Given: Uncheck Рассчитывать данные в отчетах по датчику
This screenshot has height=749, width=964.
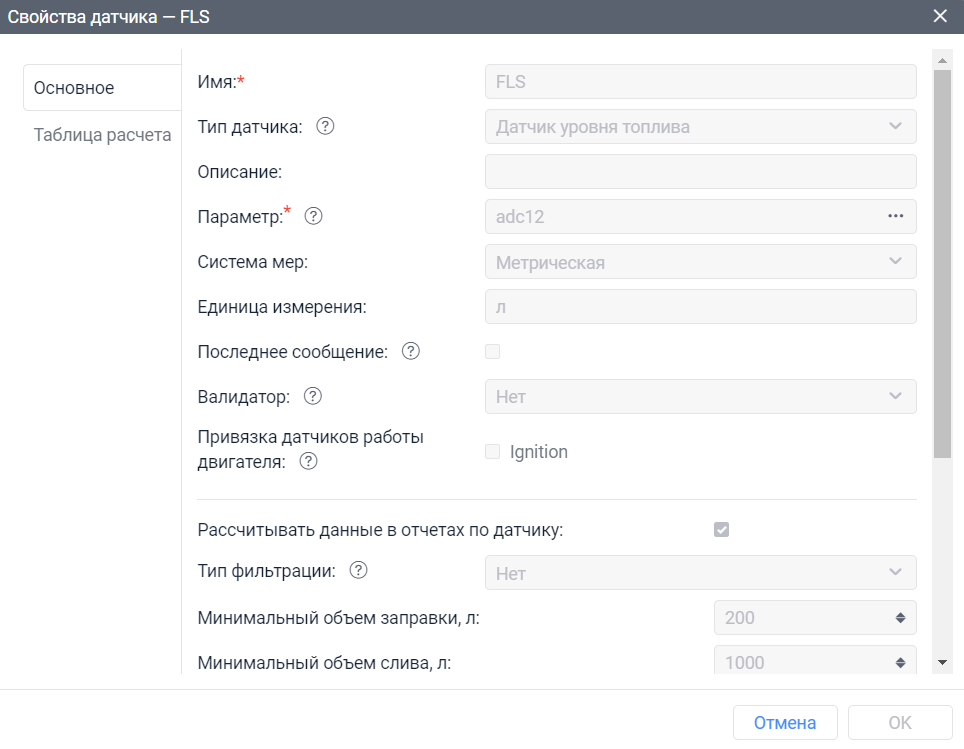Looking at the screenshot, I should [722, 529].
